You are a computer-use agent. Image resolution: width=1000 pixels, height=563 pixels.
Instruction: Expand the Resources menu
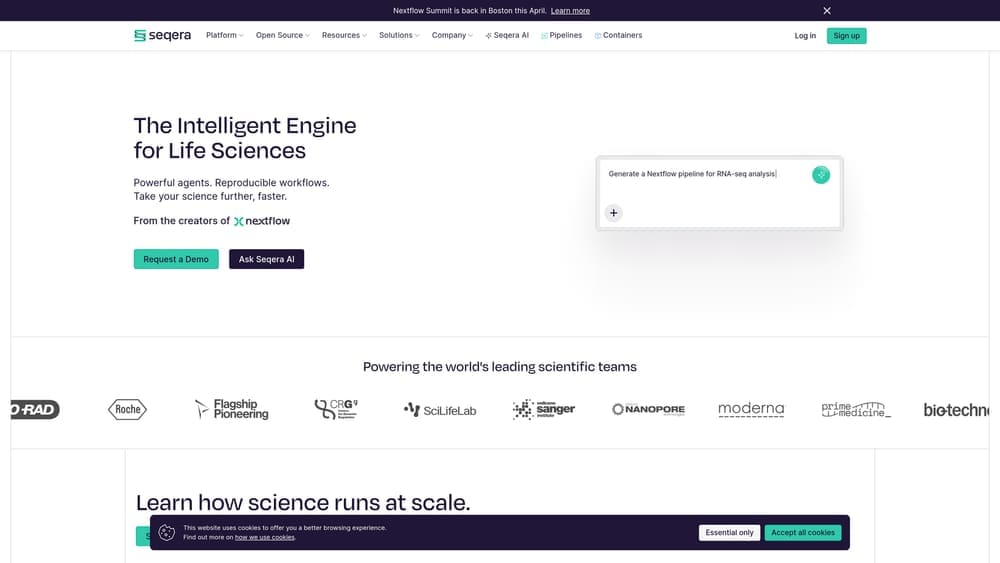point(344,36)
